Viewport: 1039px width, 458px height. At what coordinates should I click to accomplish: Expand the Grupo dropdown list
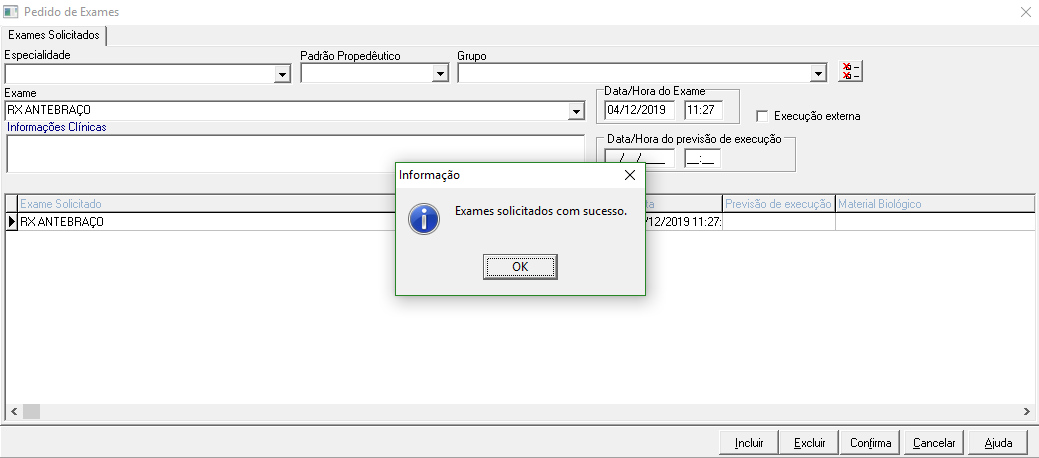(819, 74)
